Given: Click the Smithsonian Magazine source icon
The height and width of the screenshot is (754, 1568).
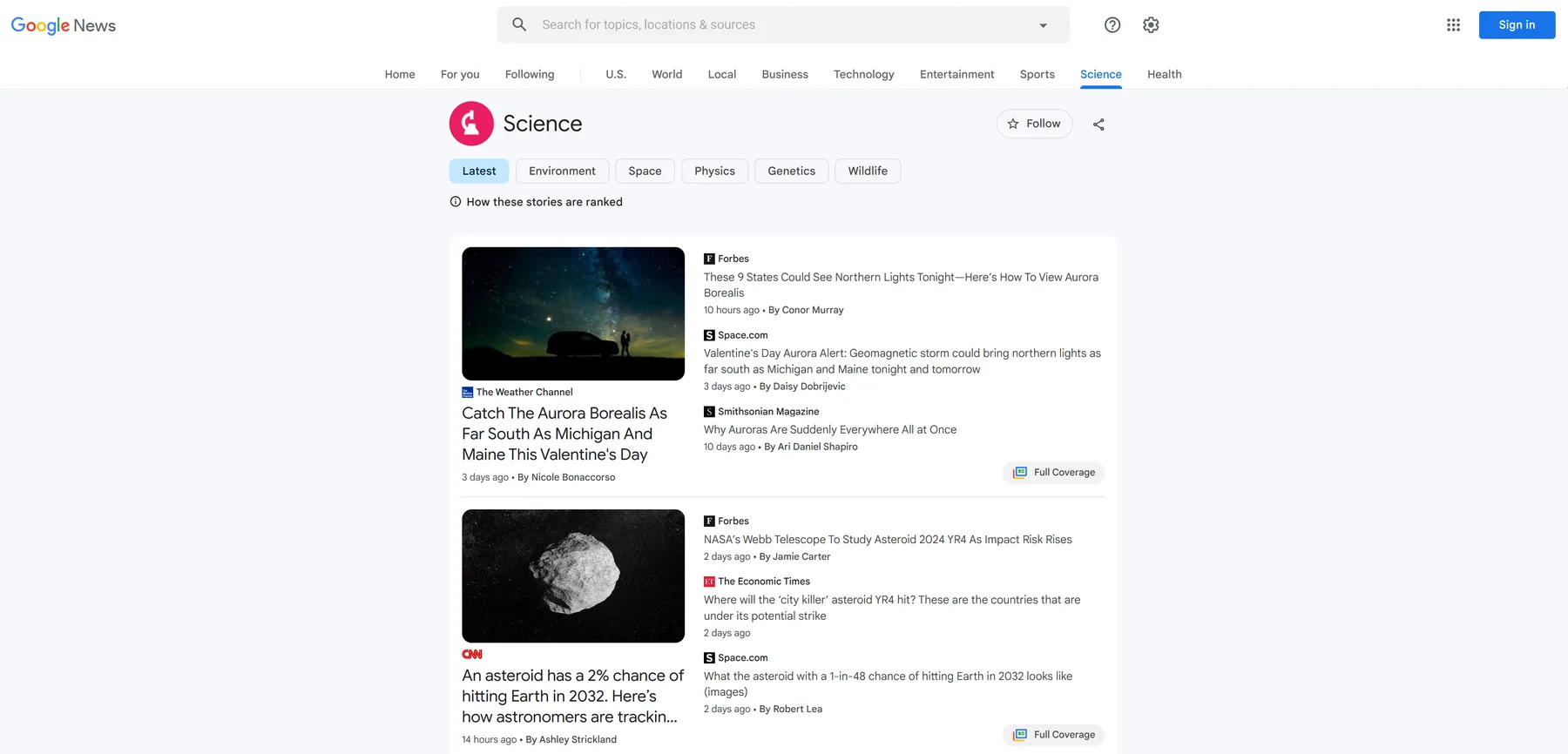Looking at the screenshot, I should 709,412.
